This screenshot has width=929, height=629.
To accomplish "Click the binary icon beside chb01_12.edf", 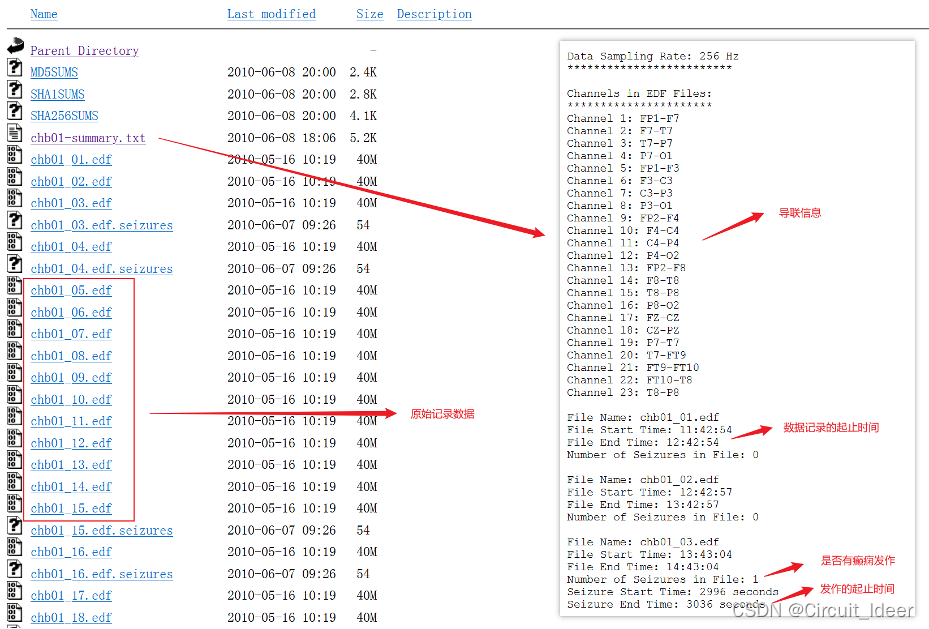I will tap(15, 438).
